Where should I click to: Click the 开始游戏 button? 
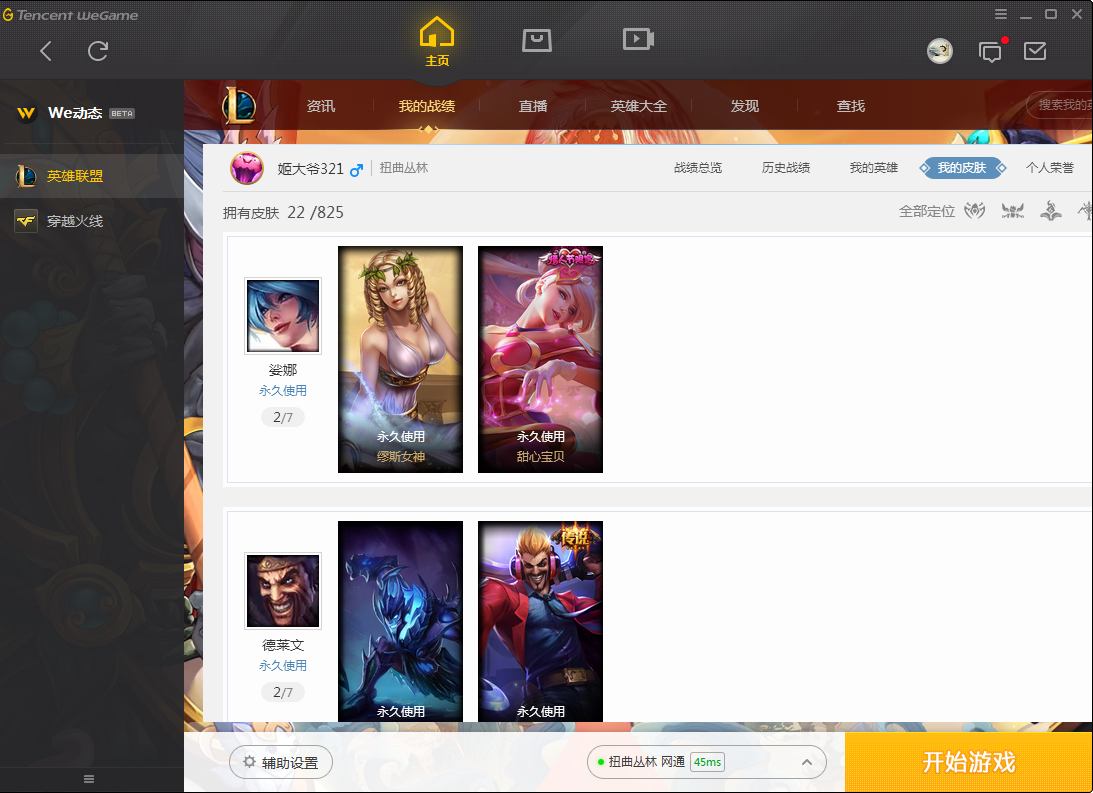[969, 762]
